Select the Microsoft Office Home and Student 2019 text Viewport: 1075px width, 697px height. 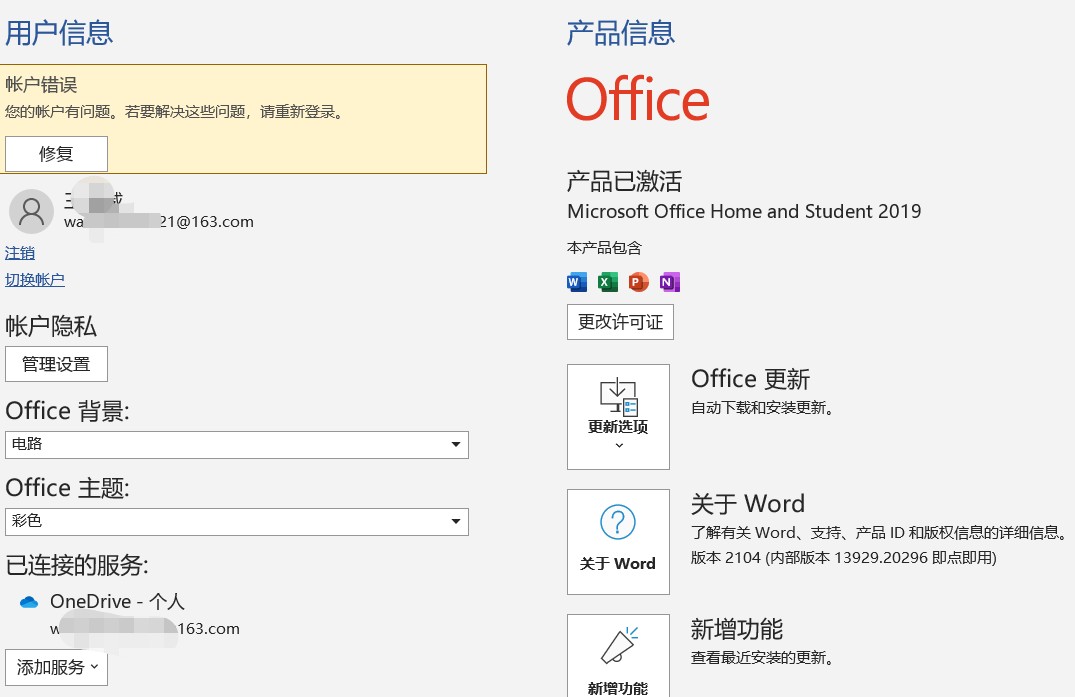744,211
